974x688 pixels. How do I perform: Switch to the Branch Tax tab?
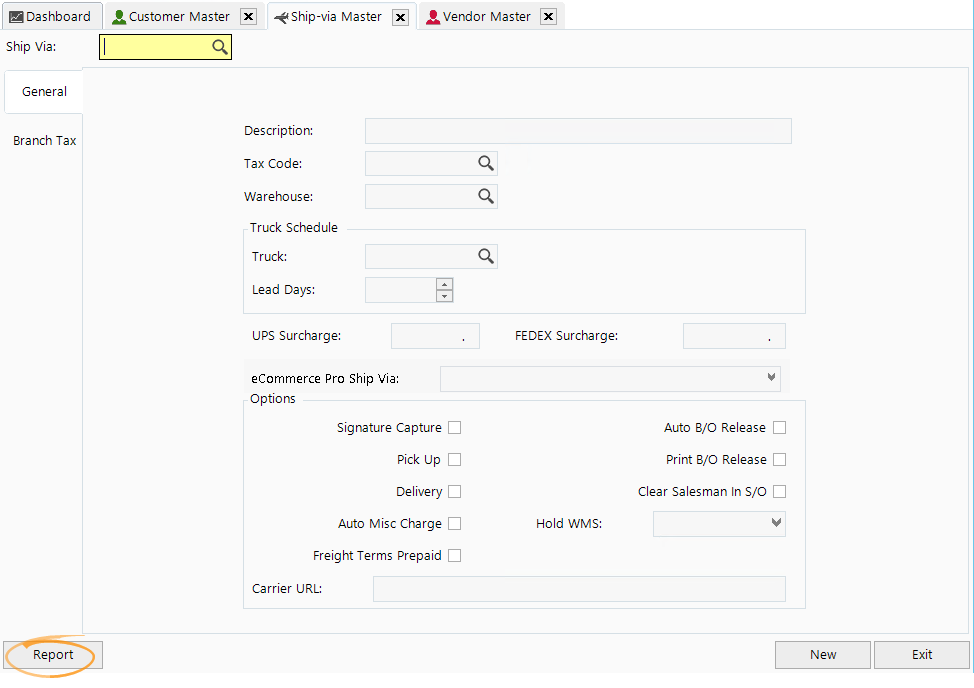click(x=44, y=140)
